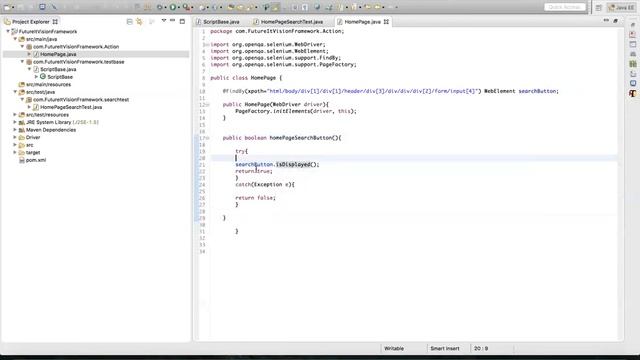Close the HomePage.java editor tab

[x=386, y=22]
